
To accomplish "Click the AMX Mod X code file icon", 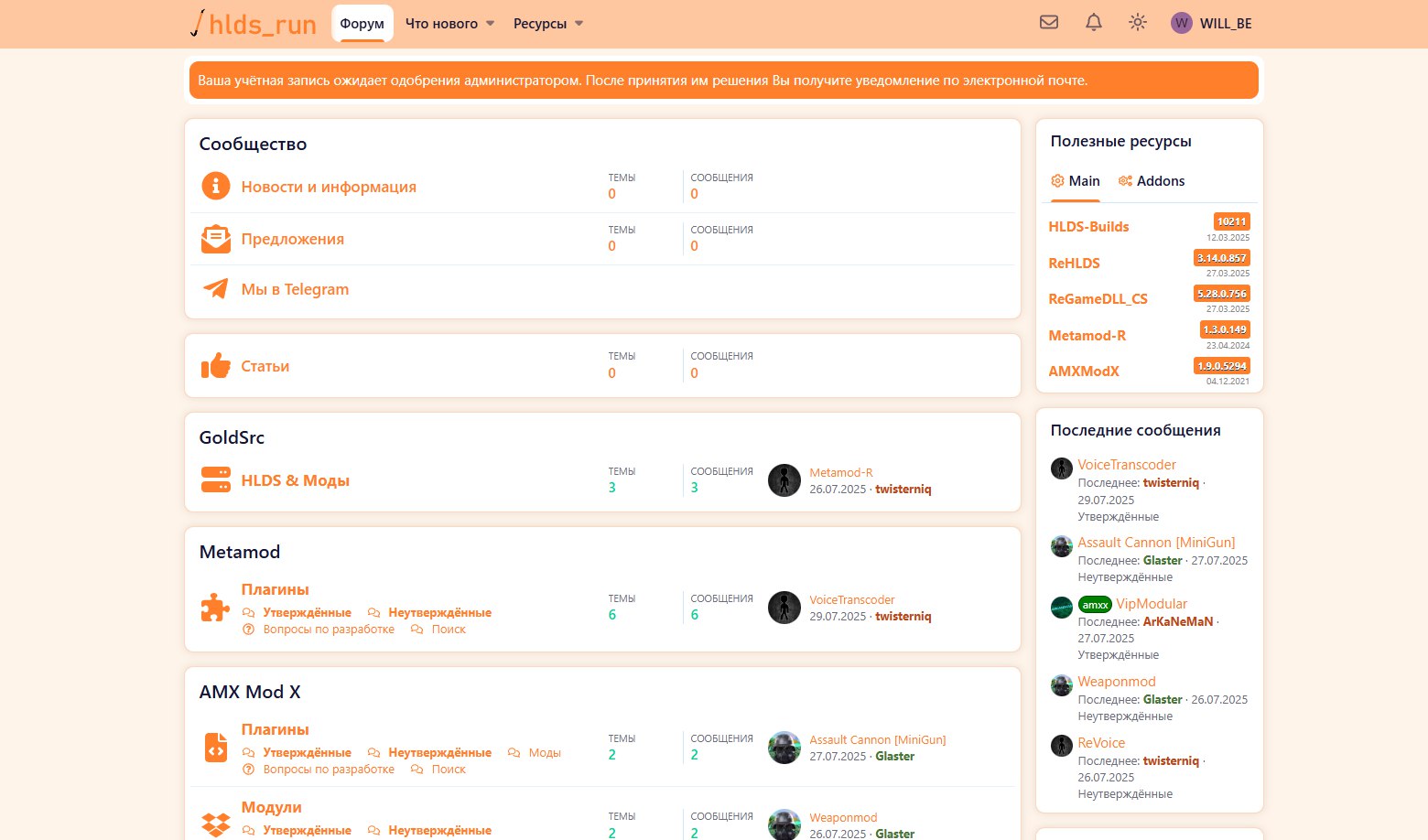I will [x=216, y=748].
